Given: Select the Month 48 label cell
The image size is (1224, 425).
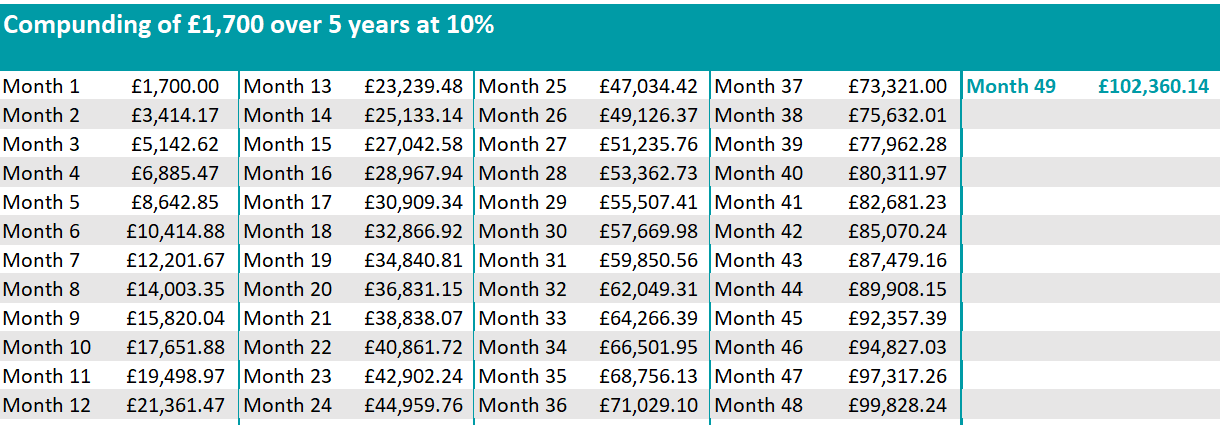Looking at the screenshot, I should point(758,405).
